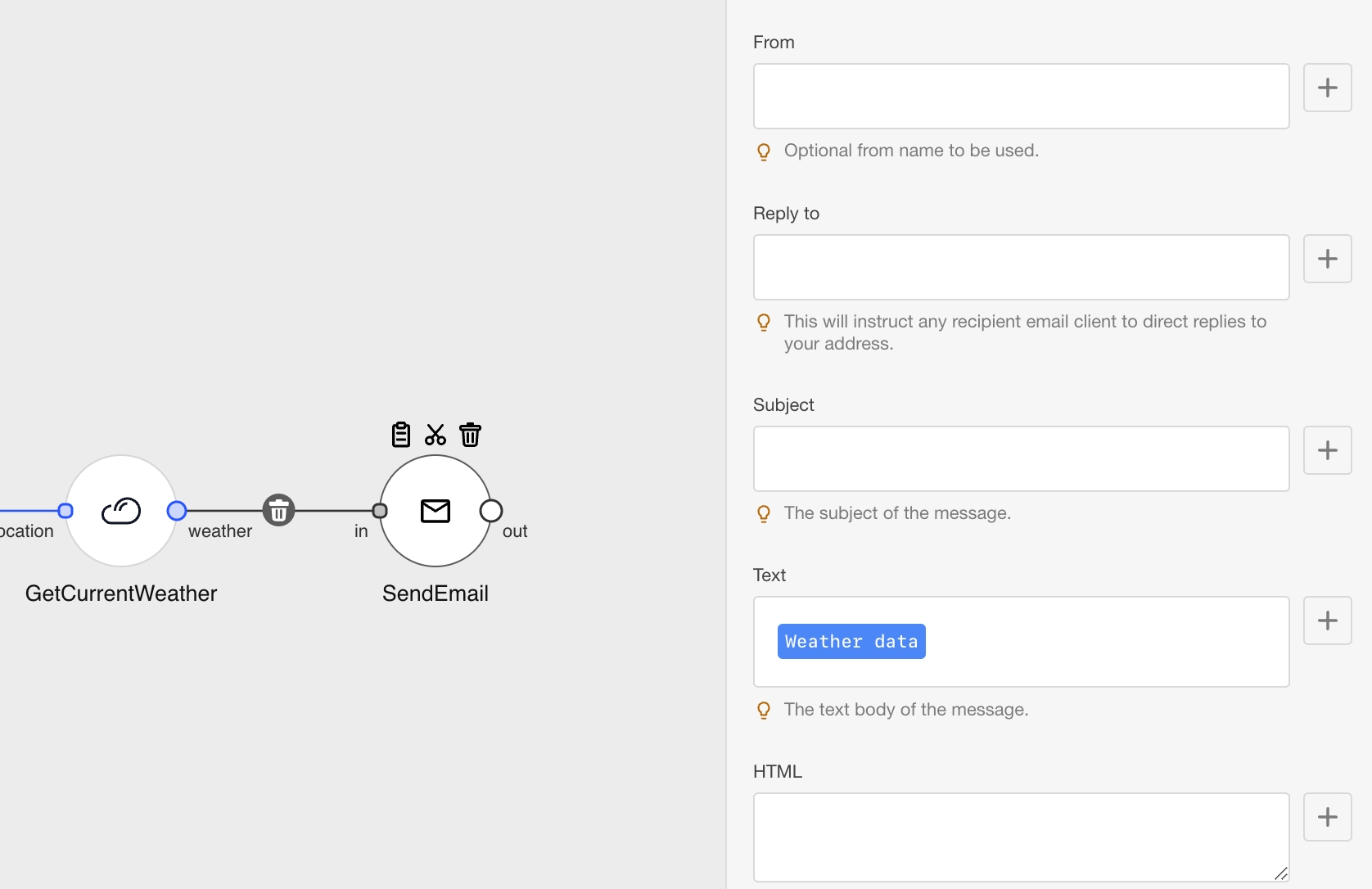Cut the SendEmail node with scissors icon
1372x889 pixels.
436,435
